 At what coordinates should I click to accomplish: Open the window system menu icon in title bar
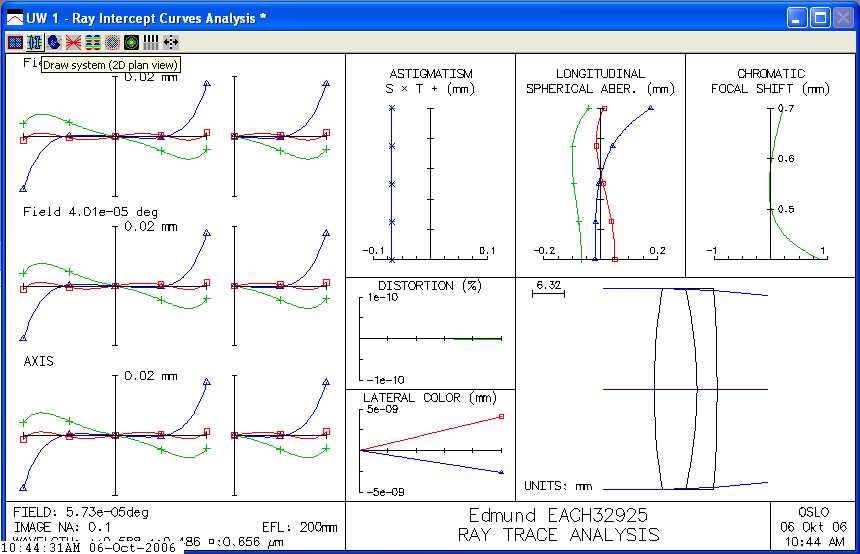click(15, 17)
